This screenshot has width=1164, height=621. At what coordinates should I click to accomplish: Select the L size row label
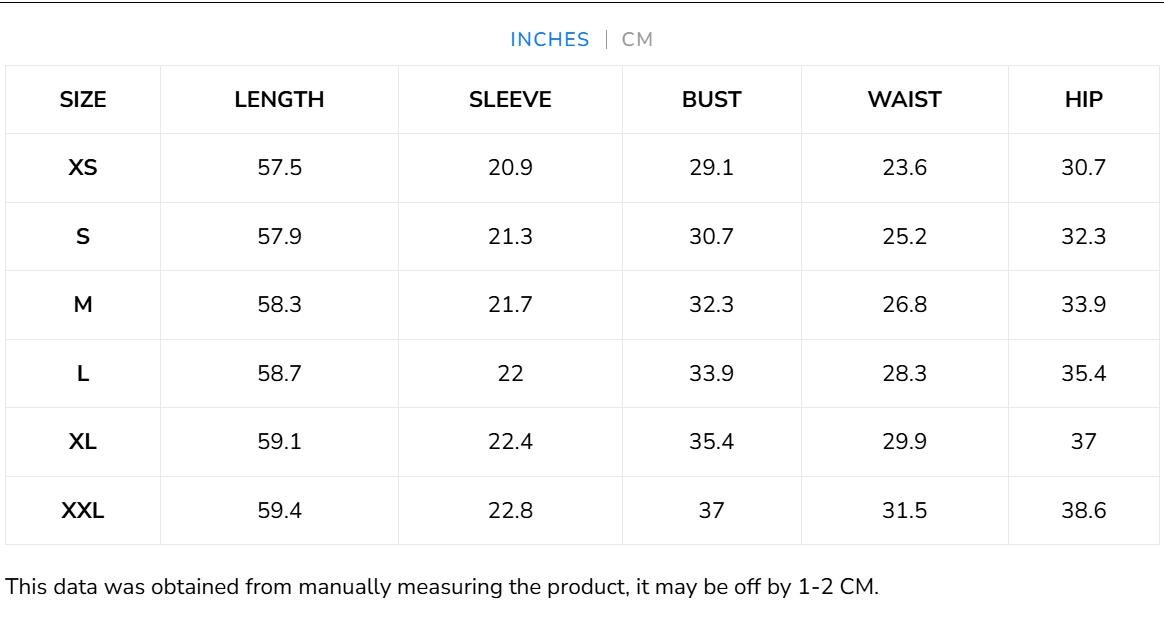pos(83,374)
